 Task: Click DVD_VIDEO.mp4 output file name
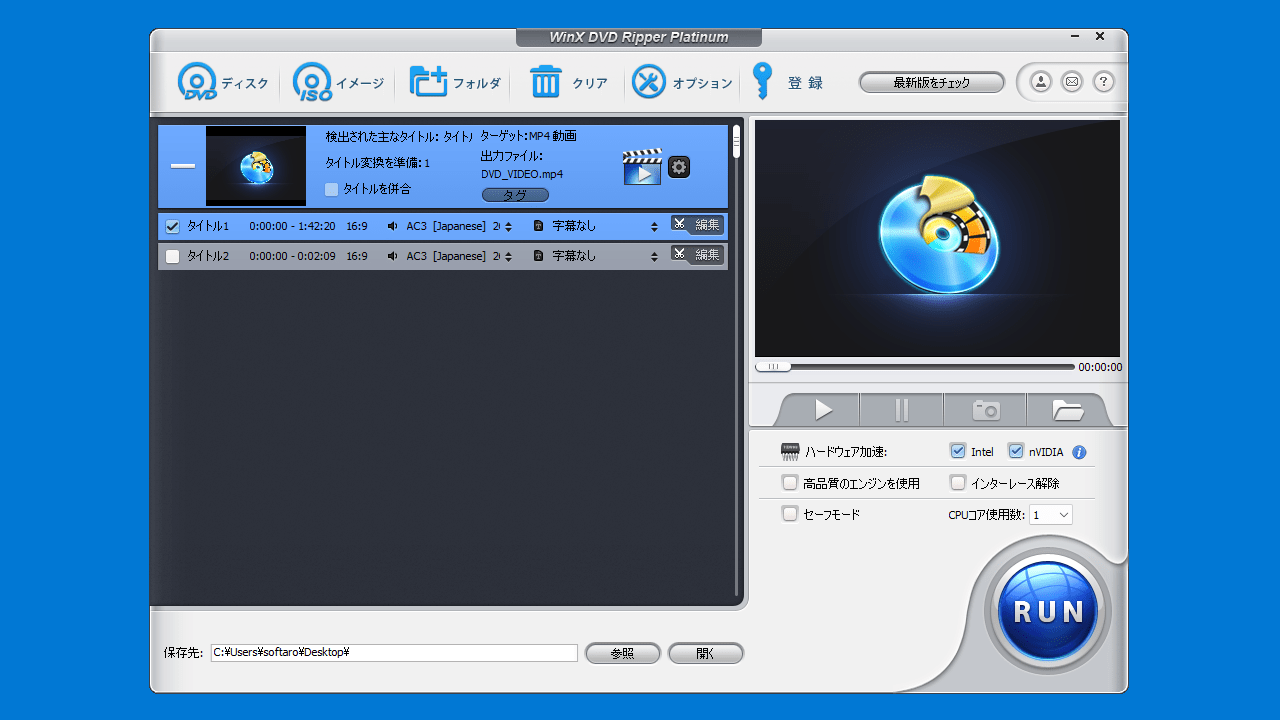click(522, 174)
